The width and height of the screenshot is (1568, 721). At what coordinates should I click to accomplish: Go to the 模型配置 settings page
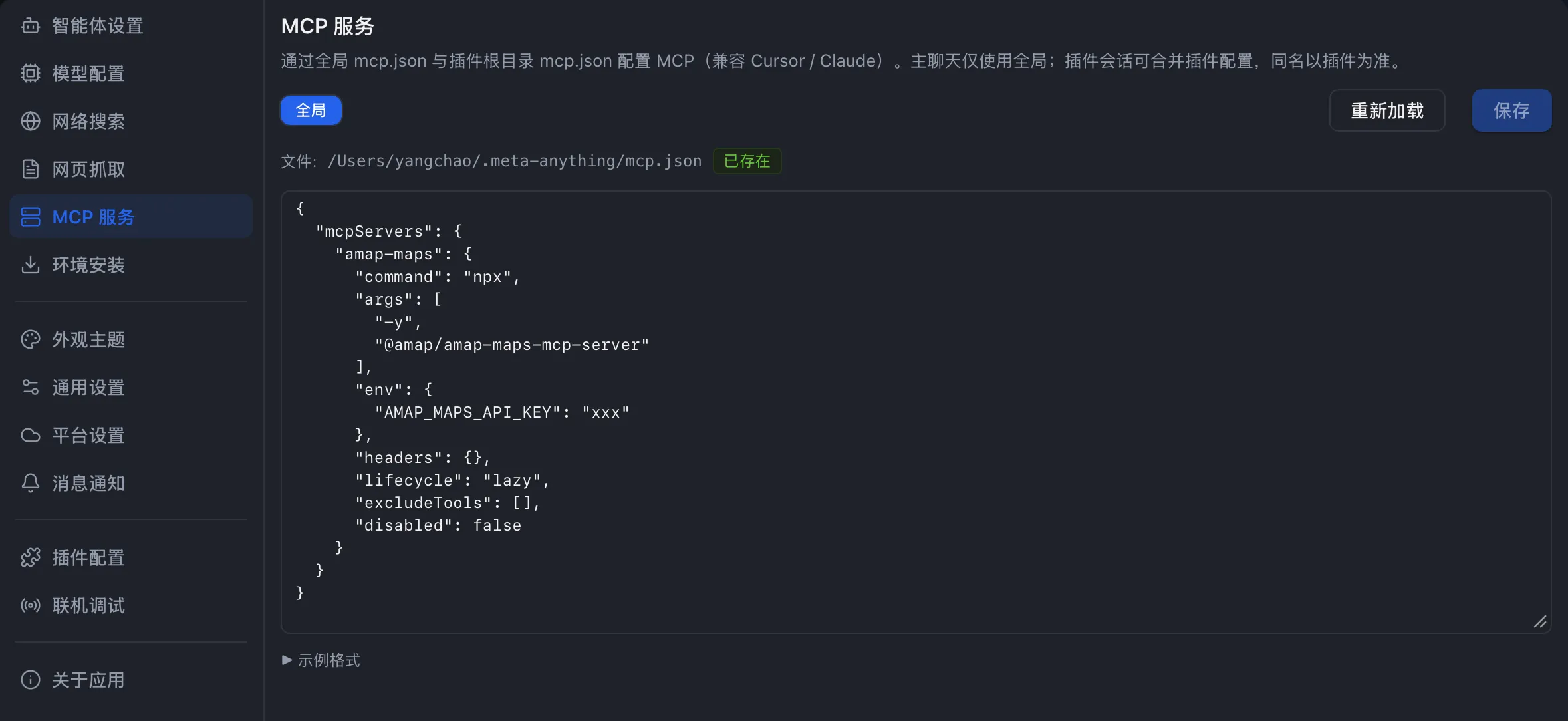131,74
